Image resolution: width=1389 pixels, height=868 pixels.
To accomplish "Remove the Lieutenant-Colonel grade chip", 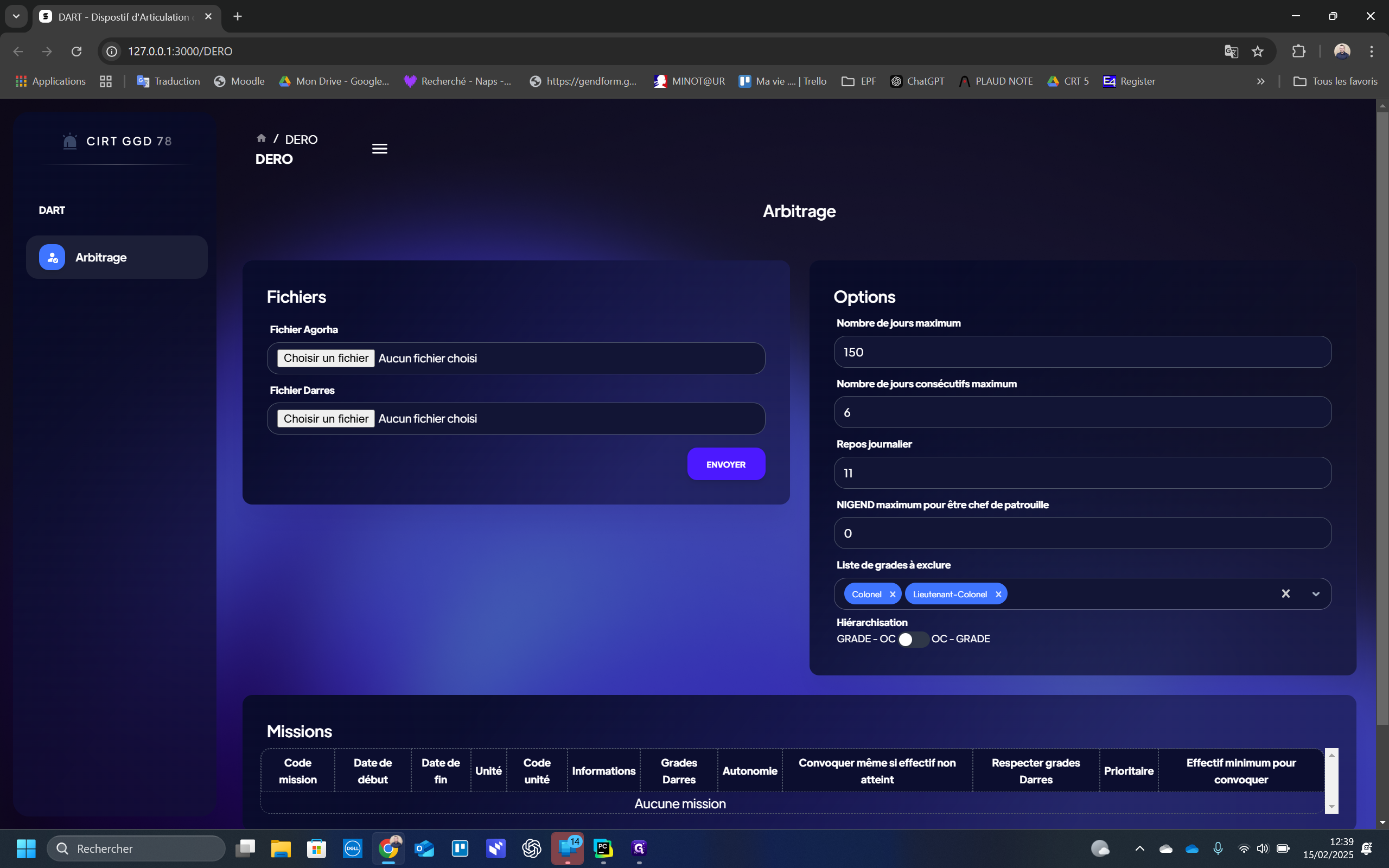I will (x=999, y=594).
